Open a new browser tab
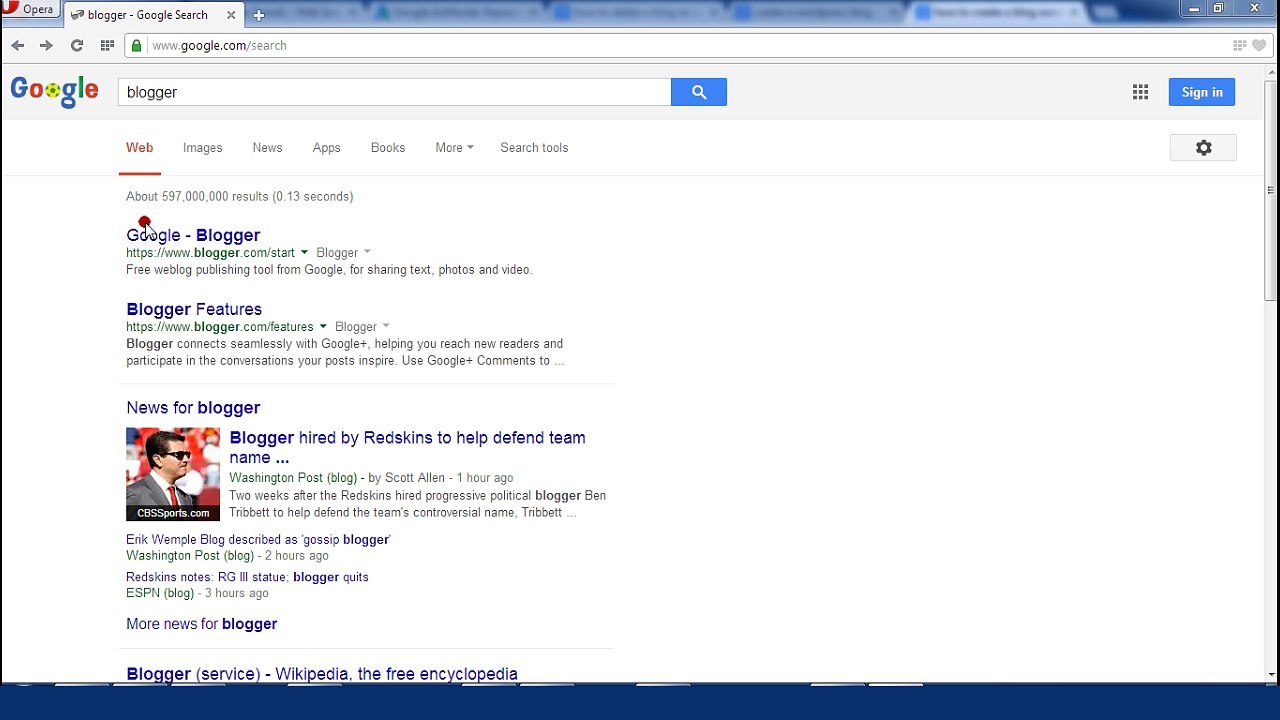 pos(258,15)
